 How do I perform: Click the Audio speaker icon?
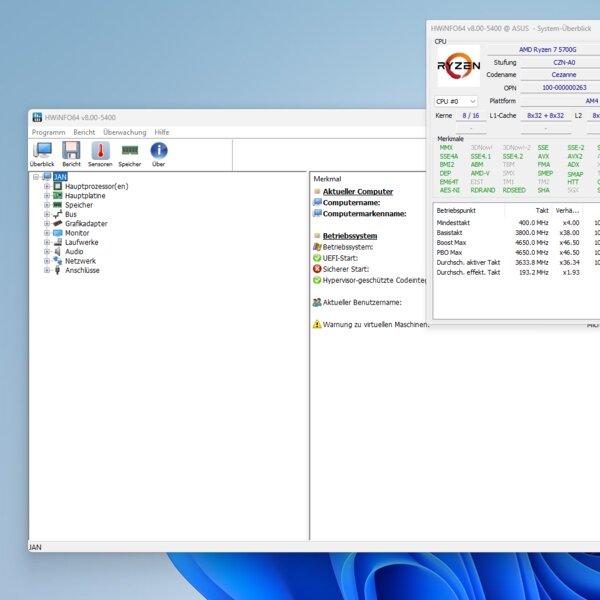(x=57, y=251)
